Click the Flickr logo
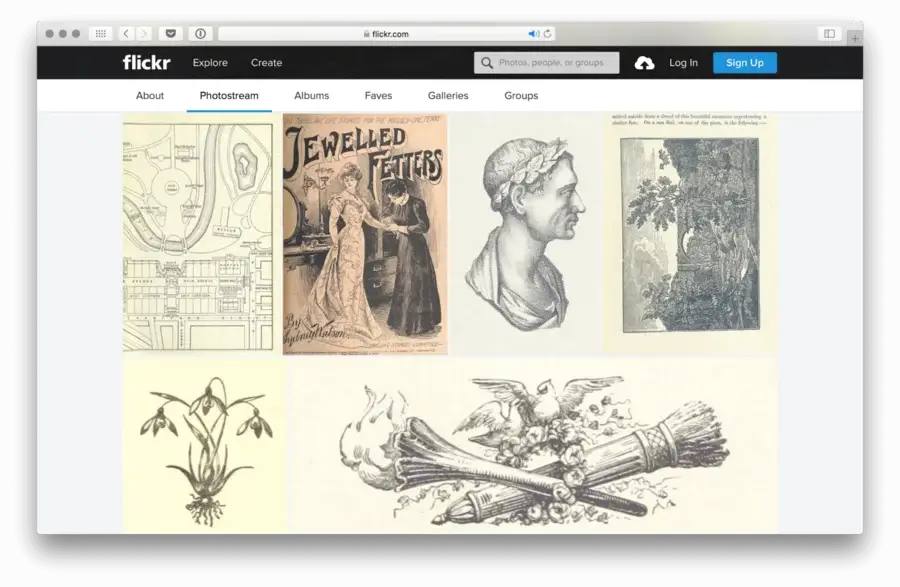This screenshot has height=587, width=900. 146,63
